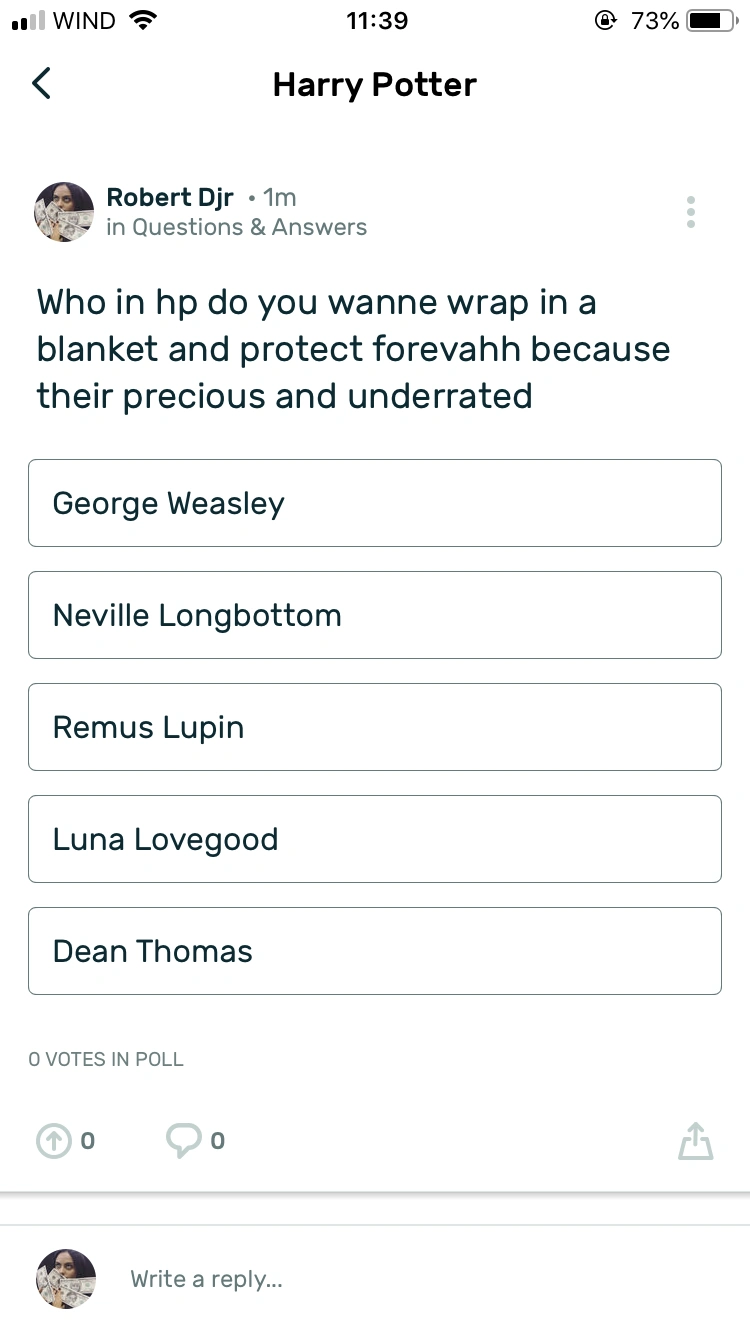
Task: Open the Questions & Answers category
Action: pos(249,228)
